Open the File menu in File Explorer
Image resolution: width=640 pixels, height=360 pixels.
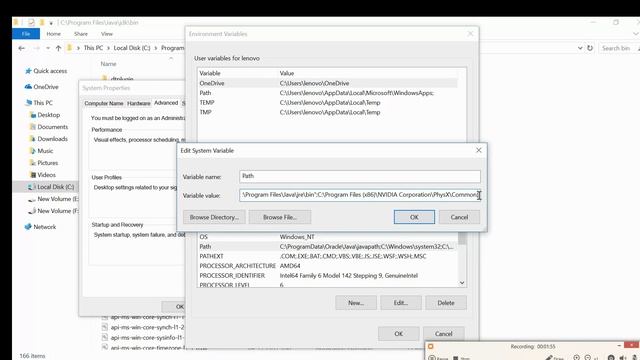click(26, 34)
